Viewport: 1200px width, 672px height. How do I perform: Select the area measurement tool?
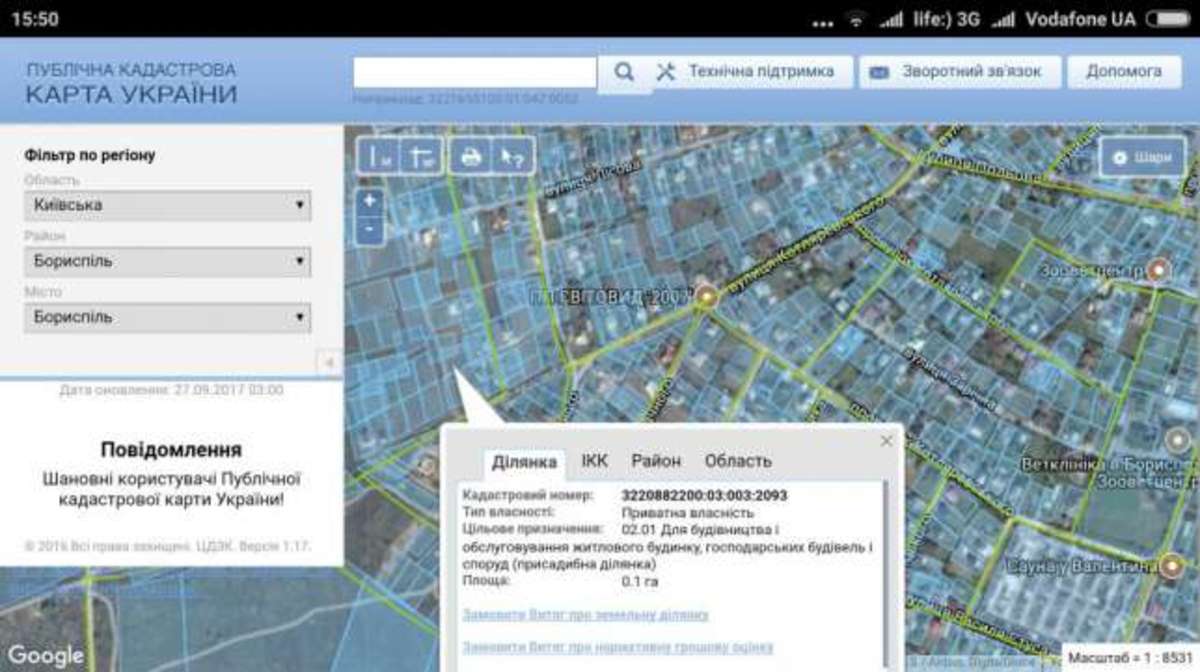click(422, 156)
